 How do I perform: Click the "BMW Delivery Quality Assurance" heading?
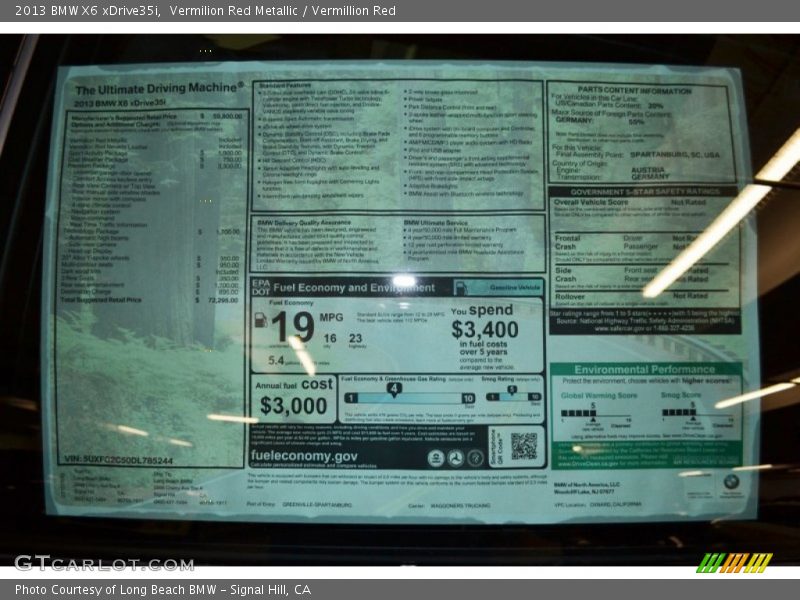tap(304, 222)
